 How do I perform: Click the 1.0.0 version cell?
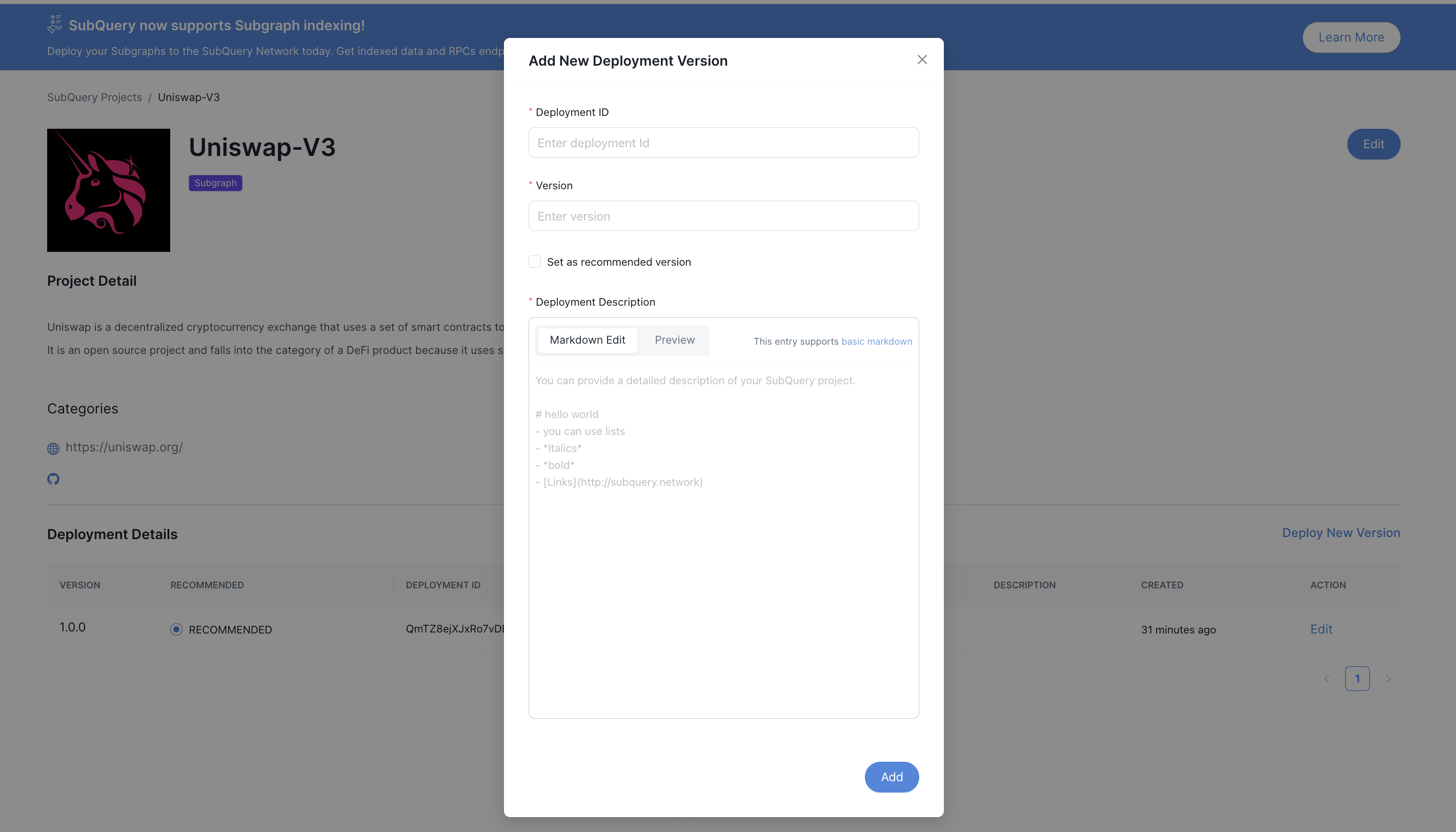click(x=72, y=627)
